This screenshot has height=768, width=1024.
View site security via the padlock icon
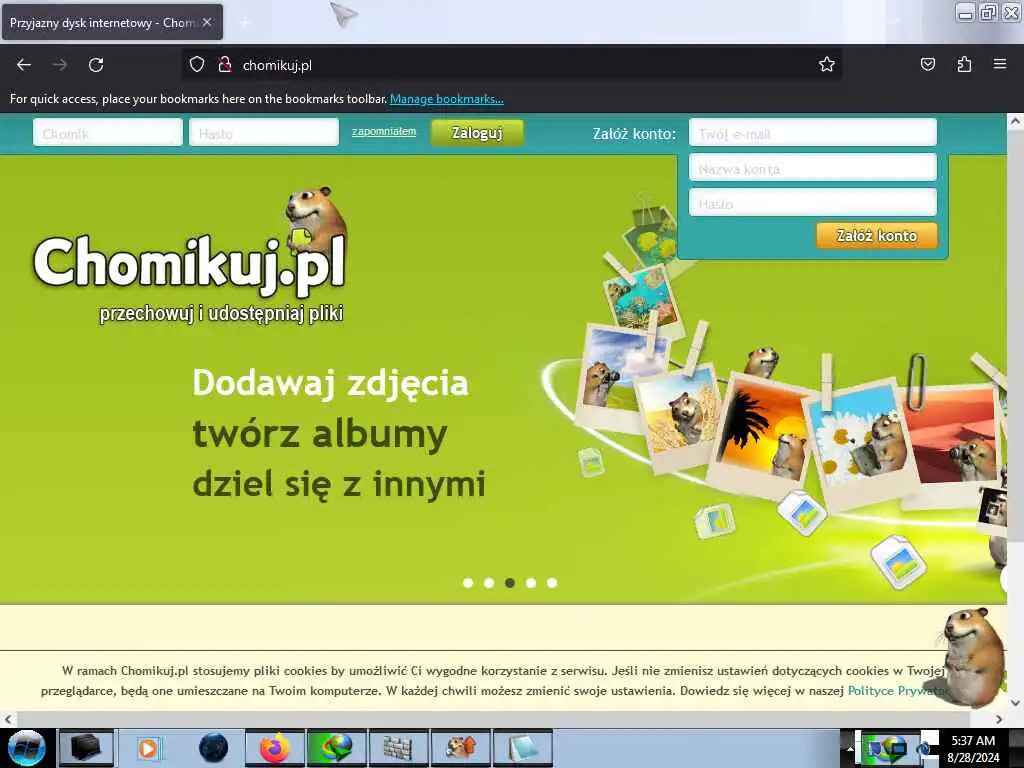(225, 65)
